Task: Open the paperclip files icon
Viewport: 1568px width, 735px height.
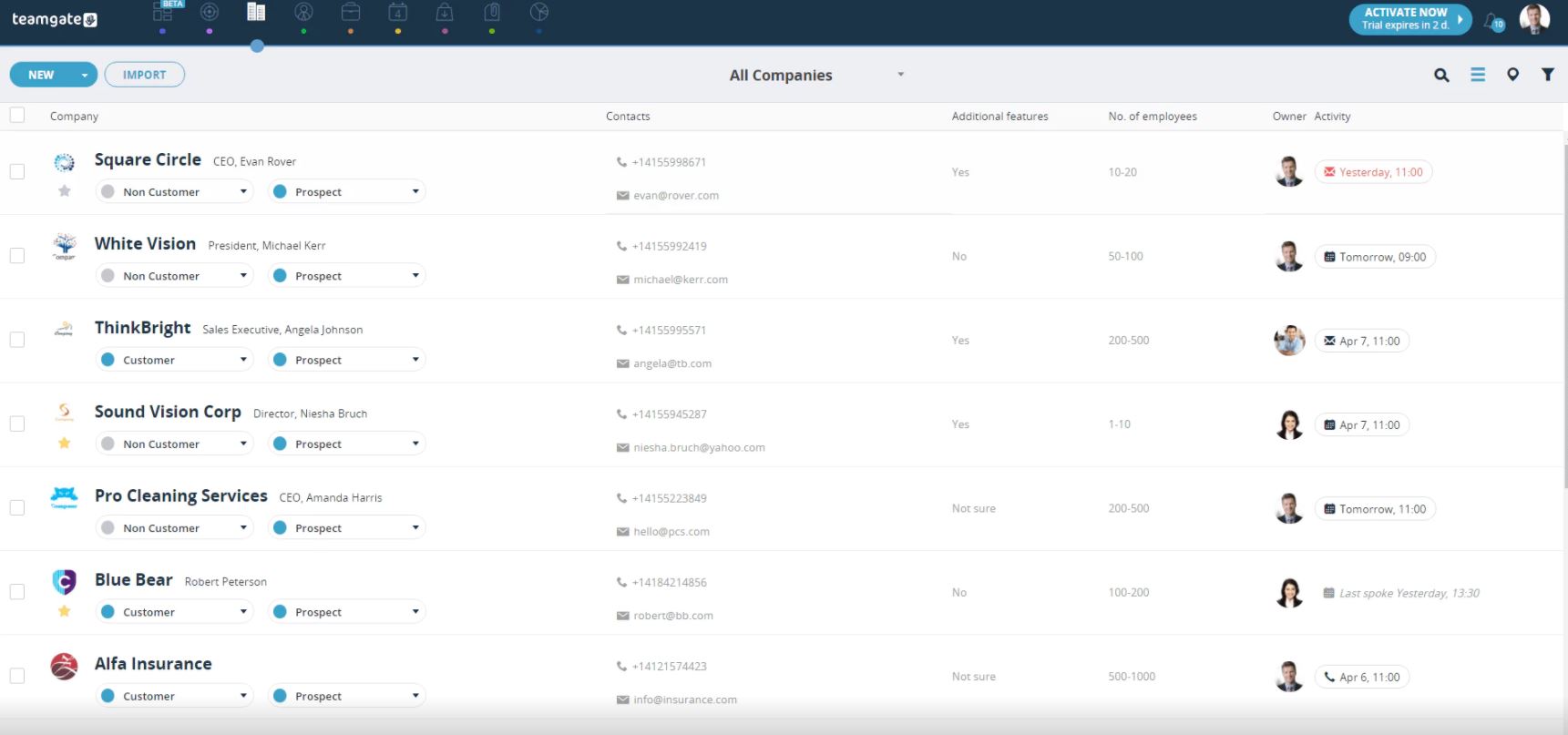Action: click(492, 12)
